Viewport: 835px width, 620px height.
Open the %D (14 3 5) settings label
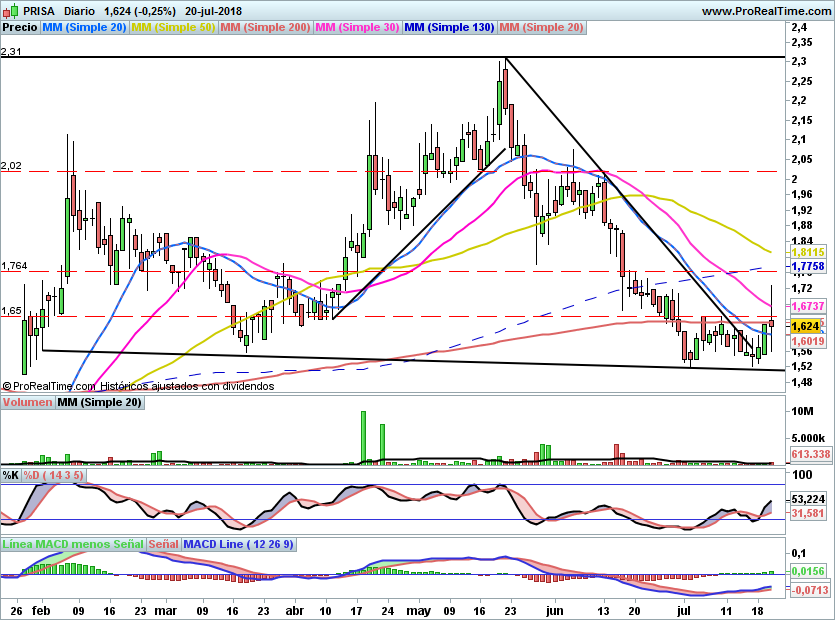[x=53, y=475]
